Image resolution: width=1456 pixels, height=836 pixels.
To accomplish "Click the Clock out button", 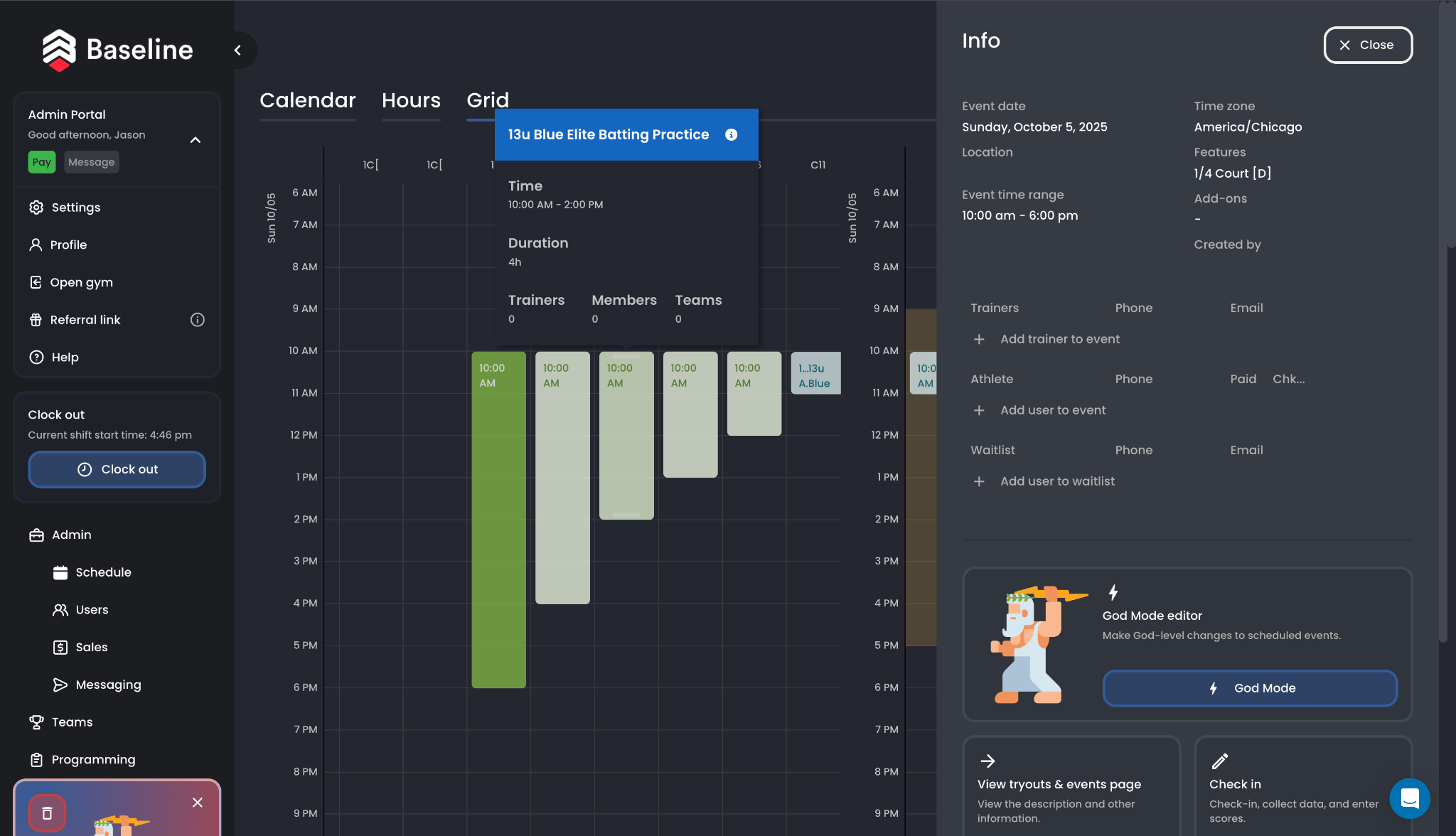I will (117, 469).
